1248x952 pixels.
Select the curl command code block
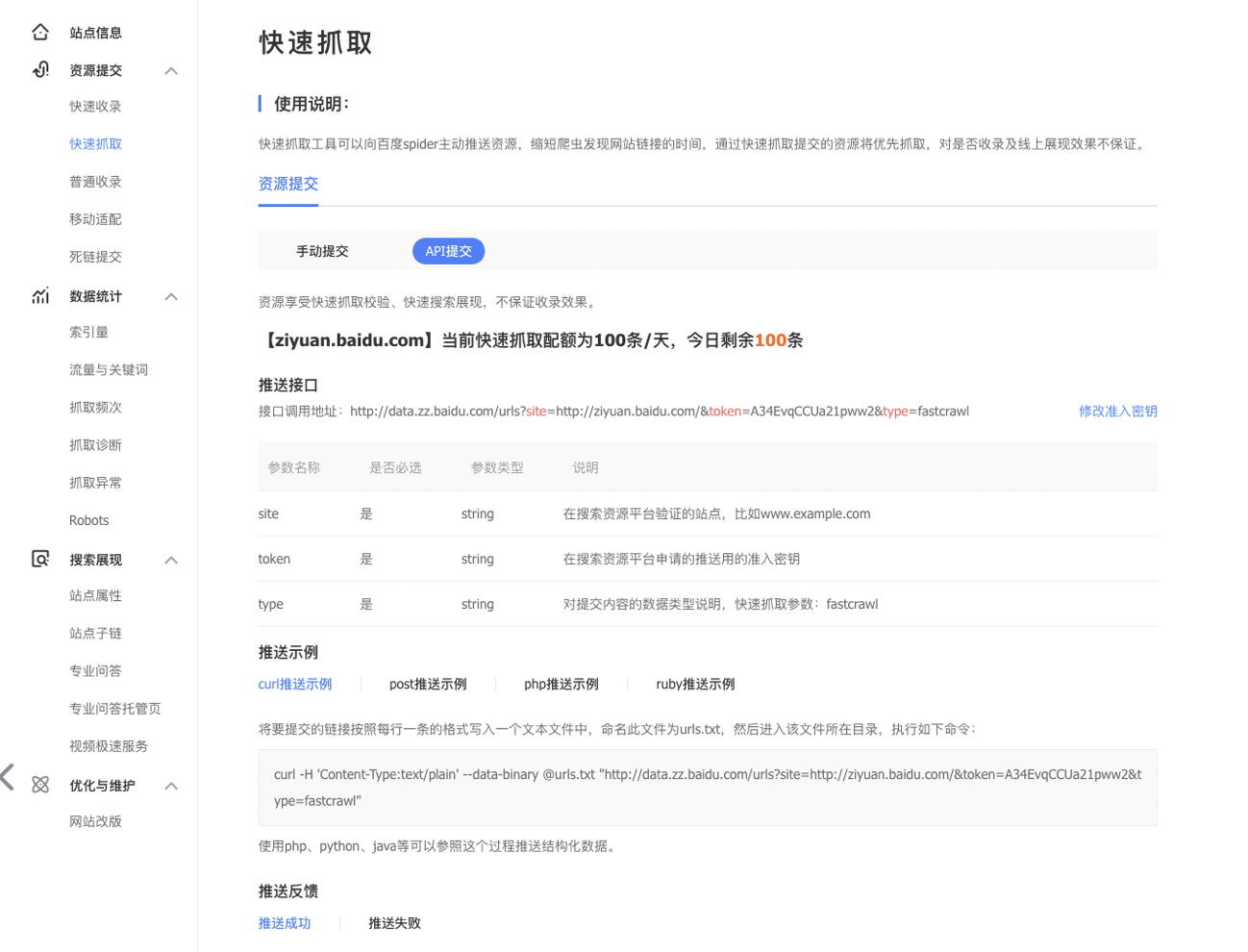point(709,787)
